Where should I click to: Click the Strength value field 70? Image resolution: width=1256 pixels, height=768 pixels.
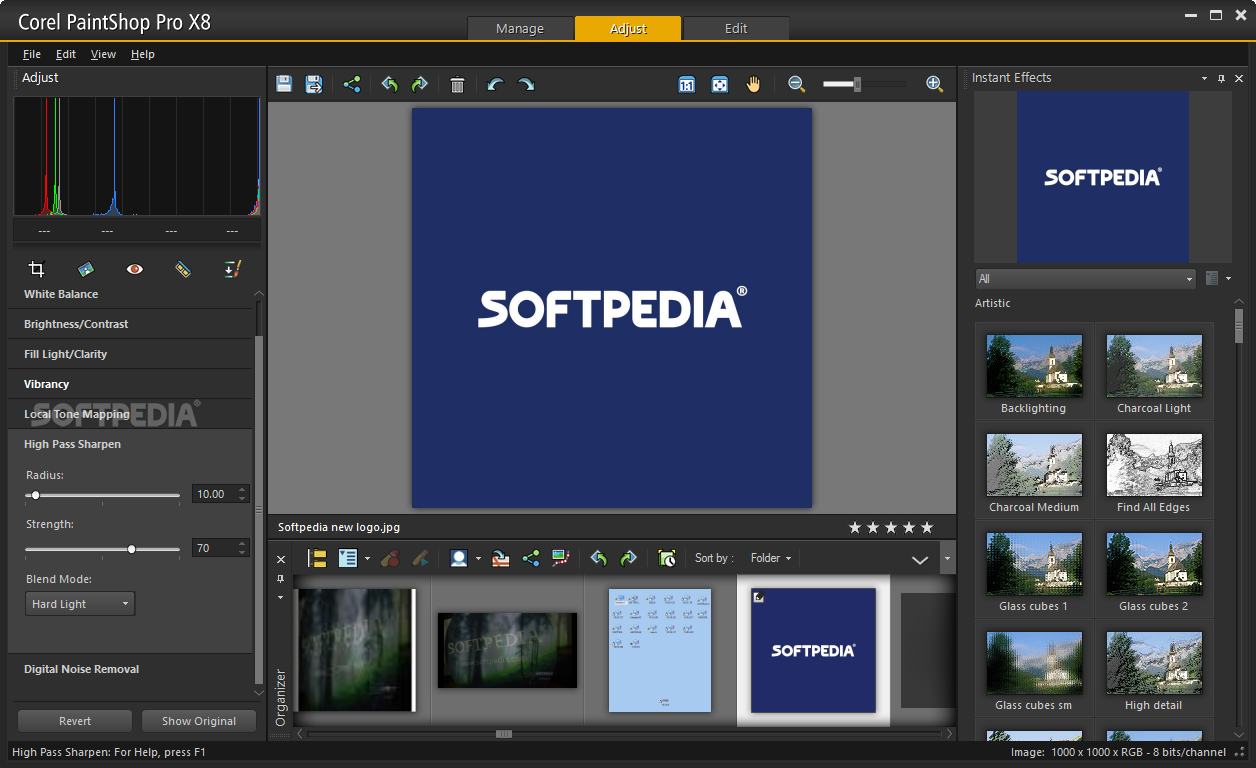coord(213,548)
